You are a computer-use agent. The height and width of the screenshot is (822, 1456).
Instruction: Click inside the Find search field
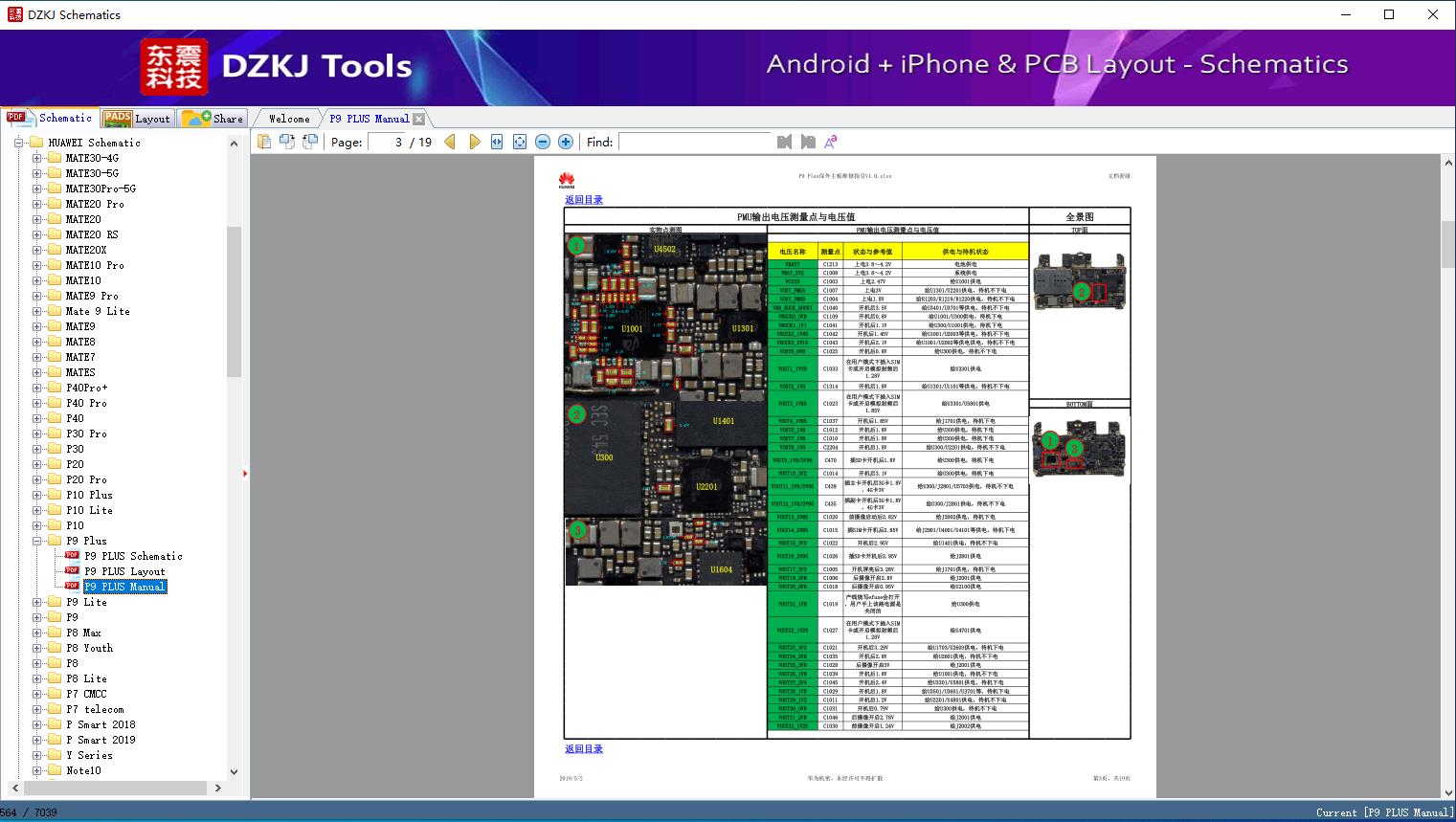694,142
